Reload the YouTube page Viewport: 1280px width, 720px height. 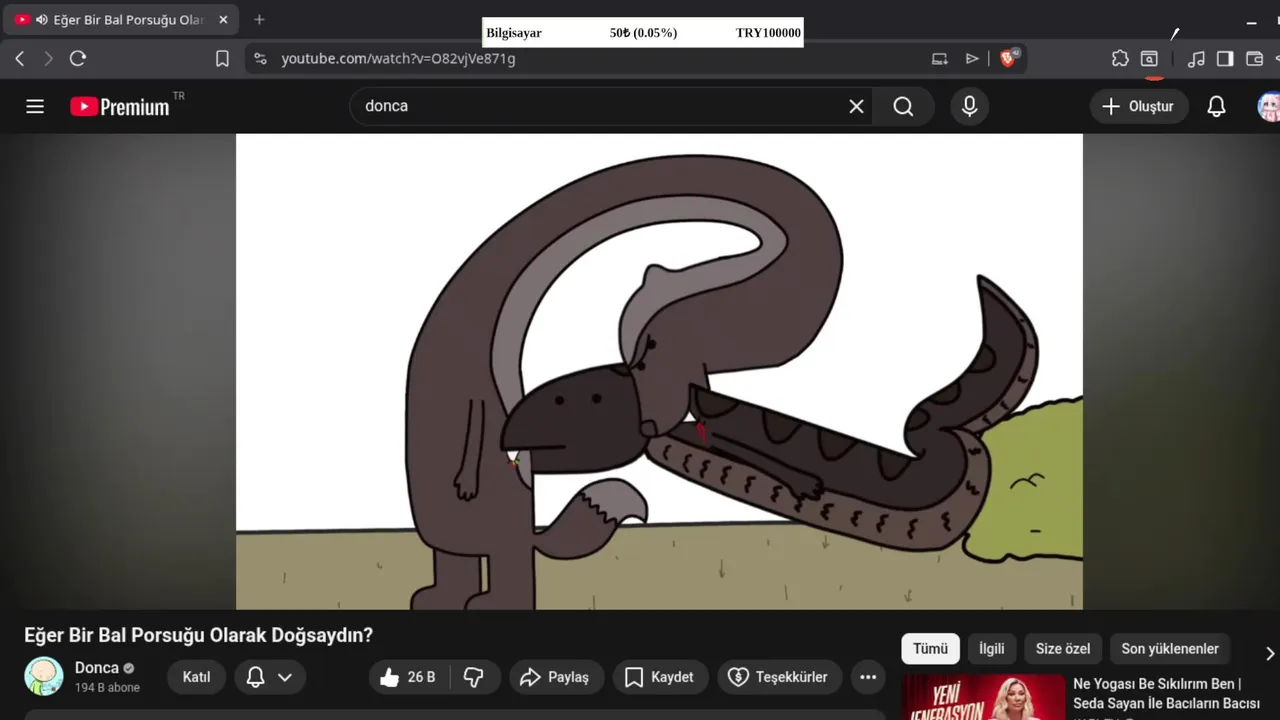[x=78, y=59]
